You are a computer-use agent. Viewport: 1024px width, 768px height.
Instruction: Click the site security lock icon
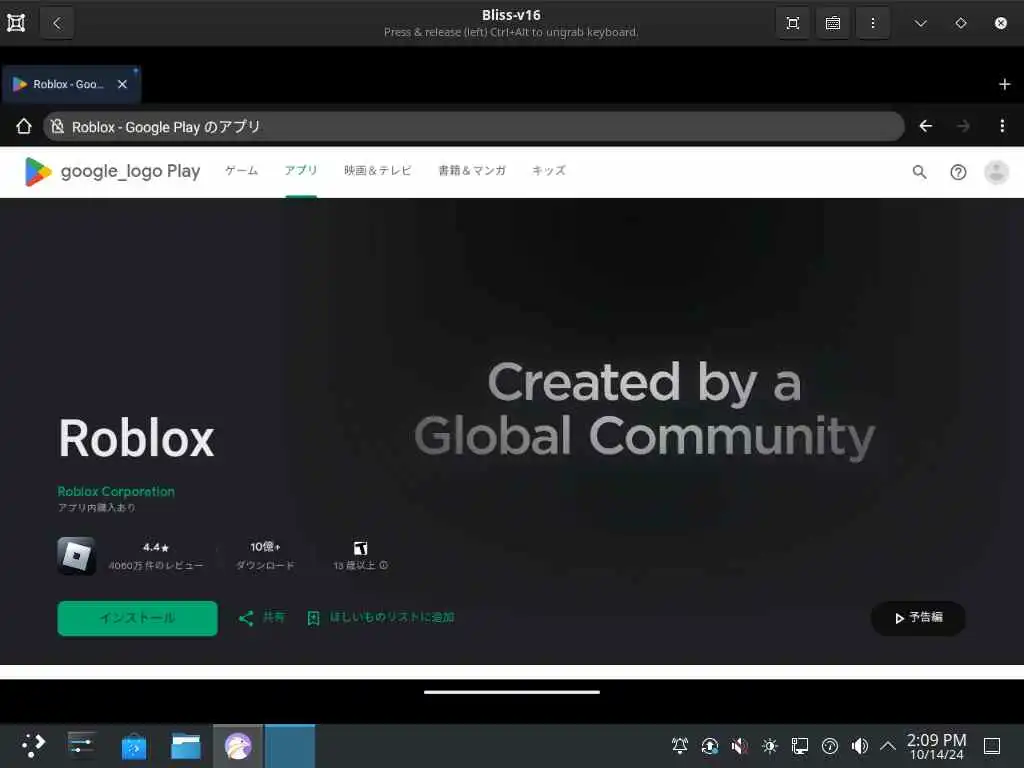coord(57,126)
